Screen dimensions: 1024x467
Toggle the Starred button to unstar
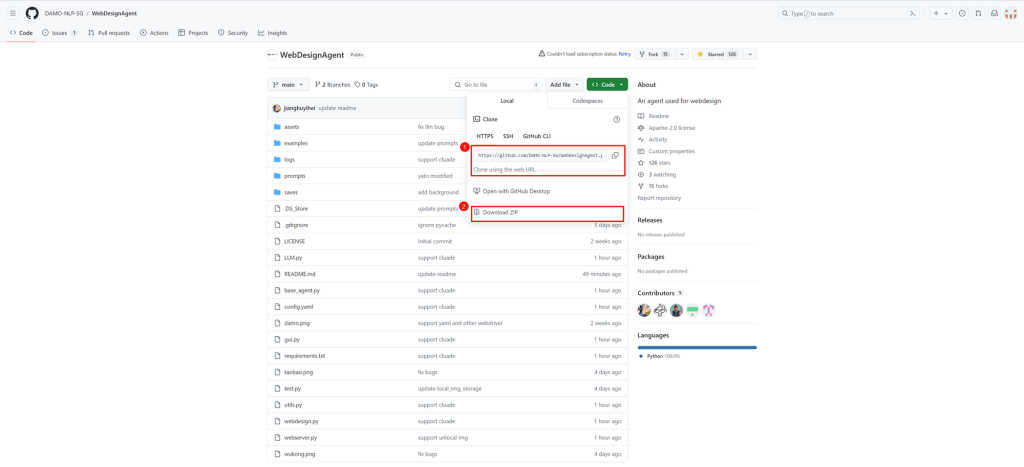tap(716, 54)
